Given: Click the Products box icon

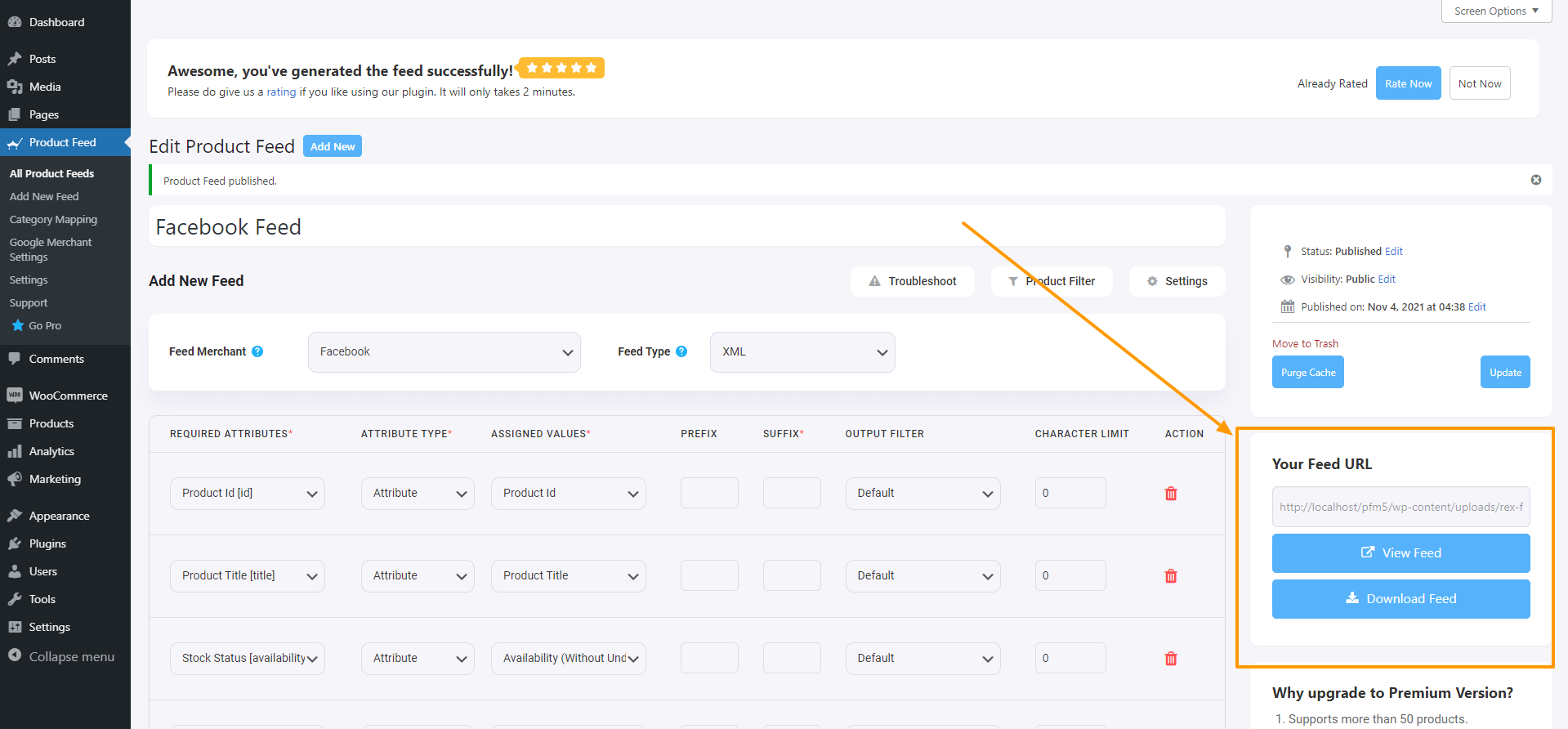Looking at the screenshot, I should point(15,423).
